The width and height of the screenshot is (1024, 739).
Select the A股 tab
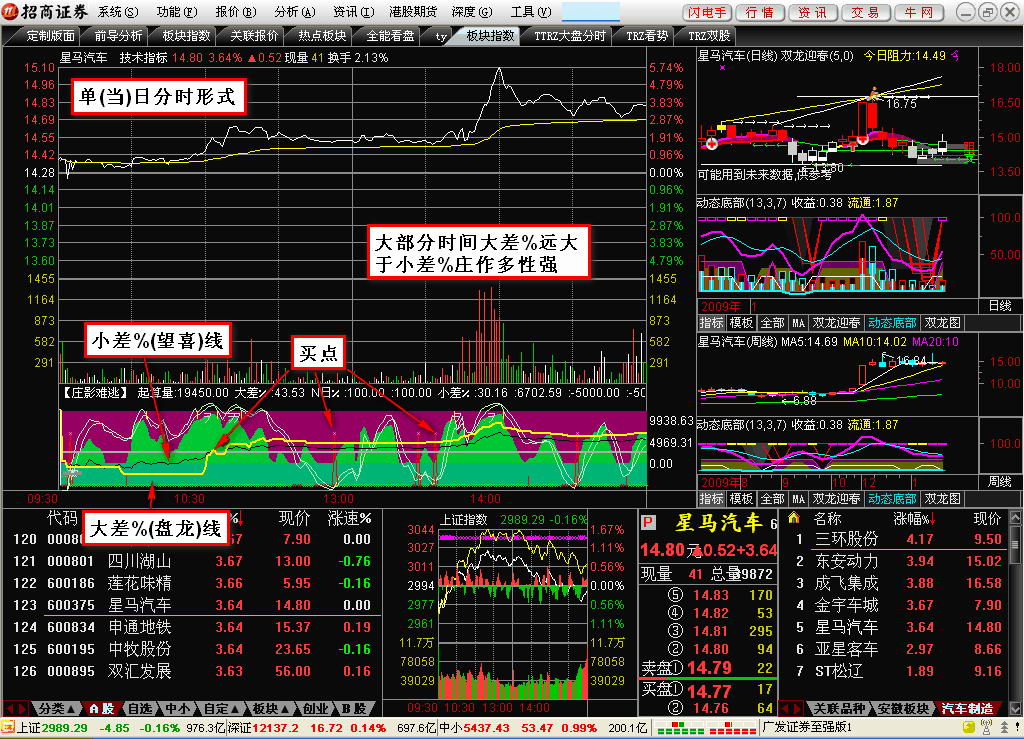102,708
